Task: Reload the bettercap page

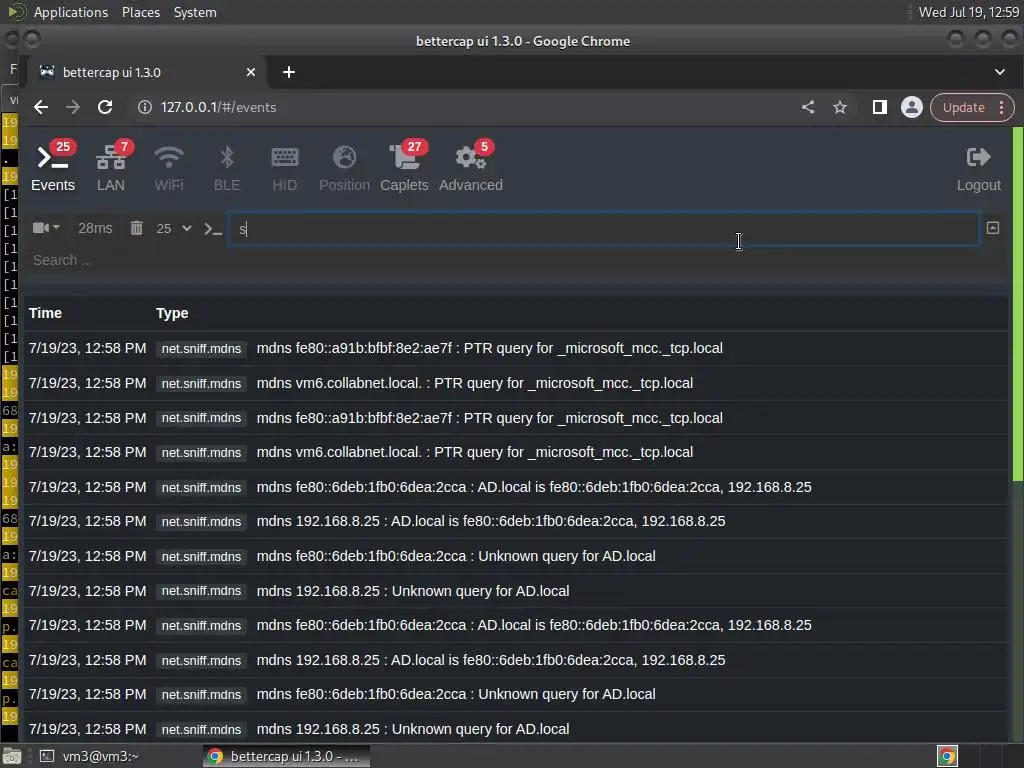Action: click(x=104, y=107)
